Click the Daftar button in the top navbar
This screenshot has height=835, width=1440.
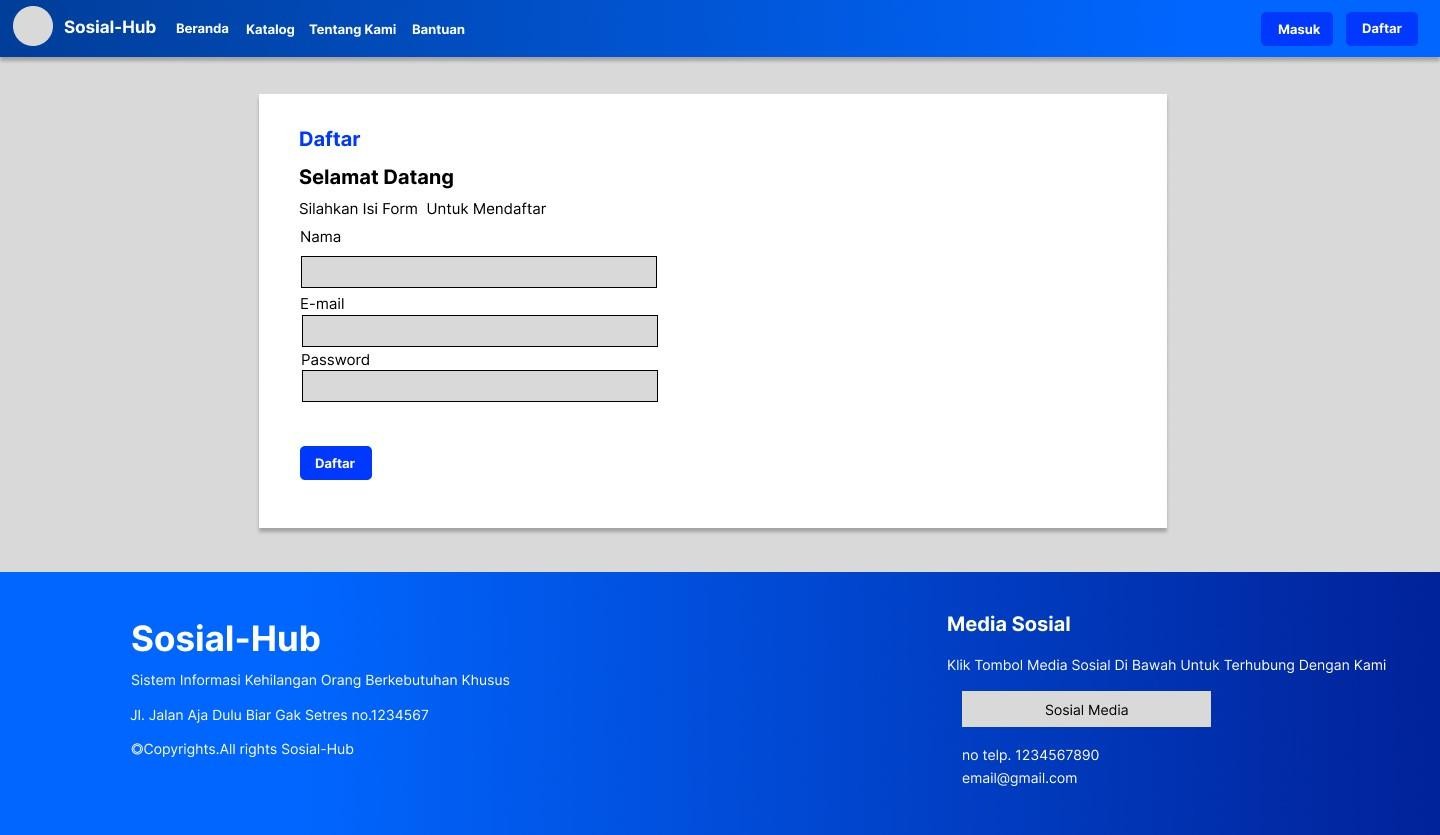pos(1381,29)
